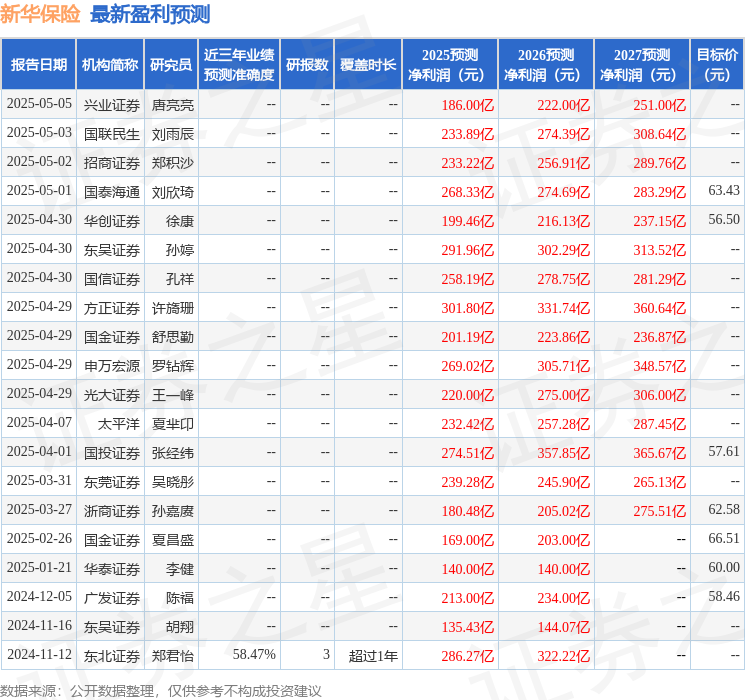Click the value 201.19亿

click(x=468, y=337)
